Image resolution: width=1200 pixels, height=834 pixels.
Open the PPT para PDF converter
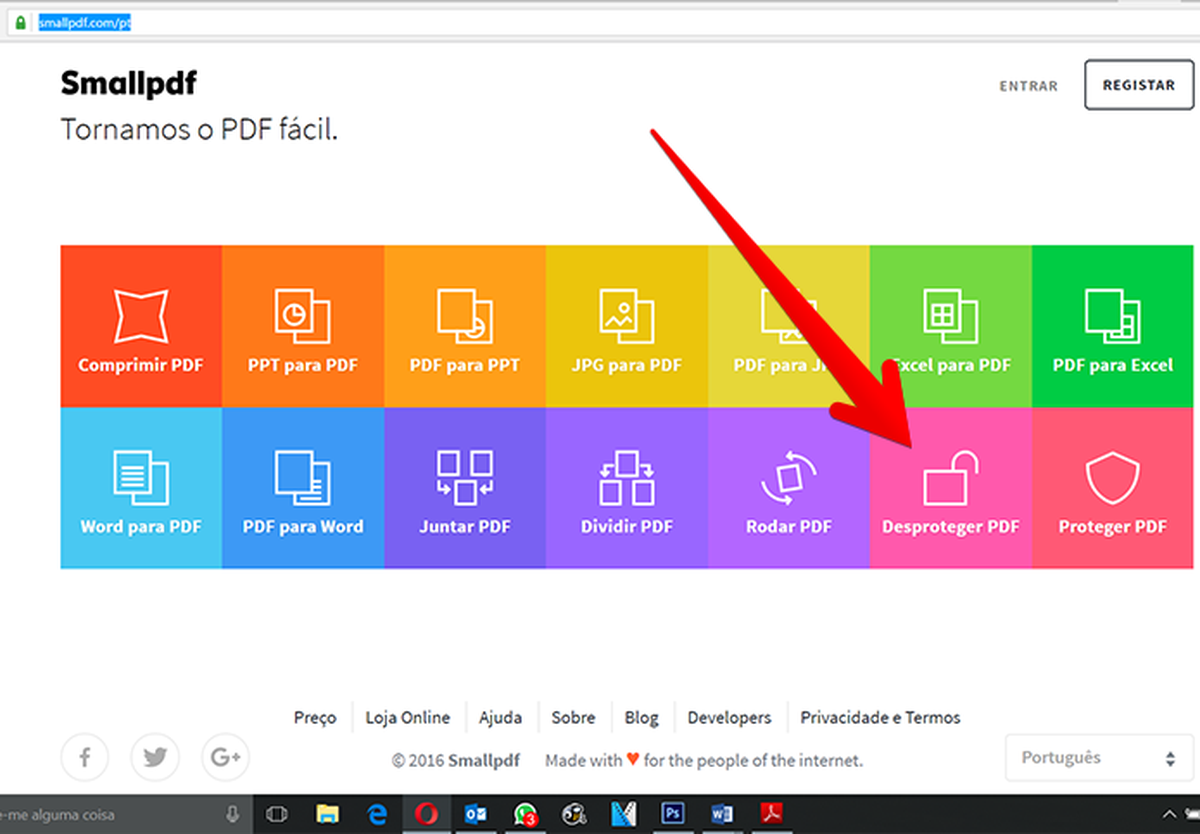click(302, 327)
